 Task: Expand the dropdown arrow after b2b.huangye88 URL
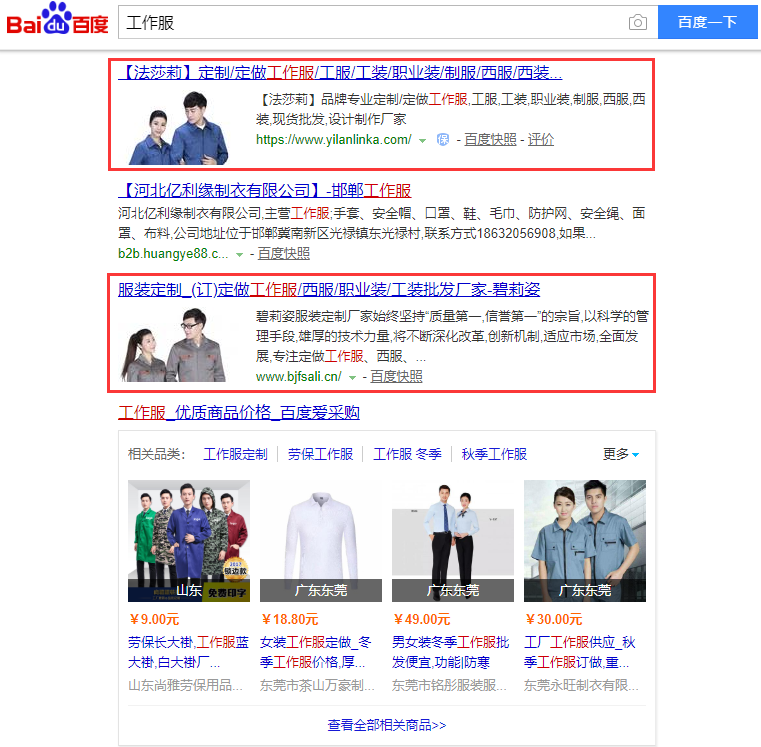(x=239, y=254)
